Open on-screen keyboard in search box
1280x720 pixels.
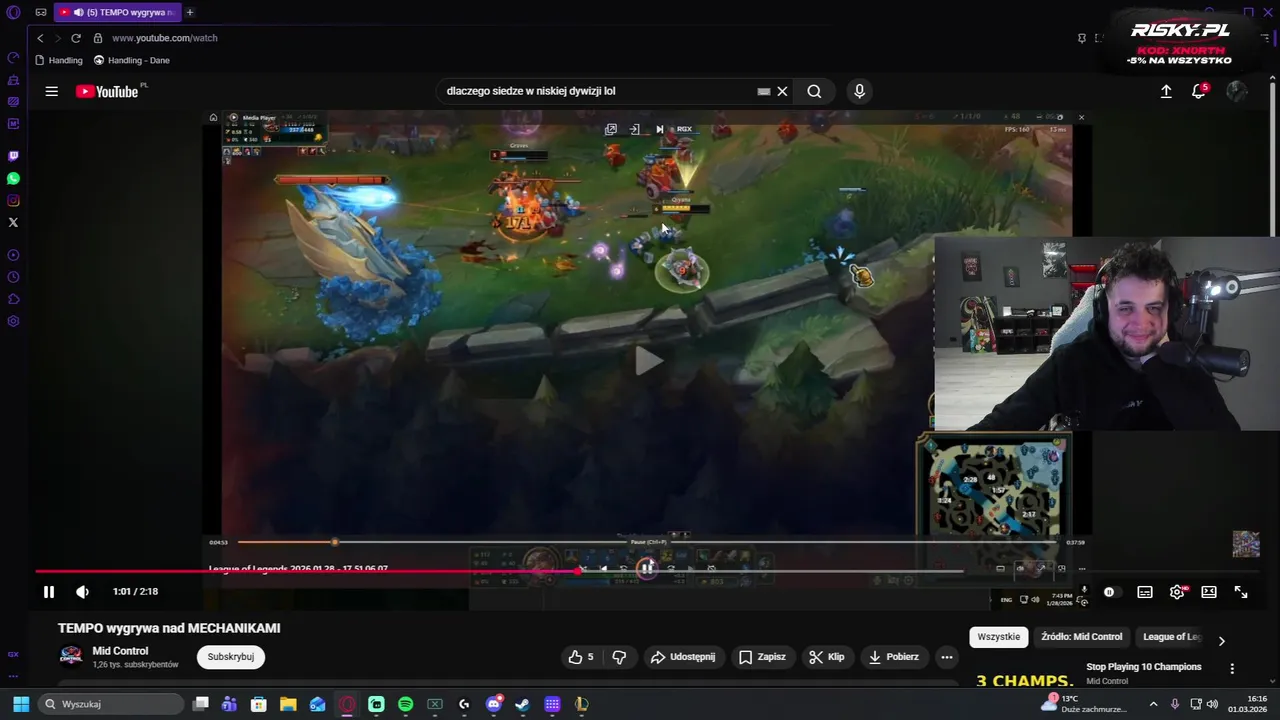(764, 91)
